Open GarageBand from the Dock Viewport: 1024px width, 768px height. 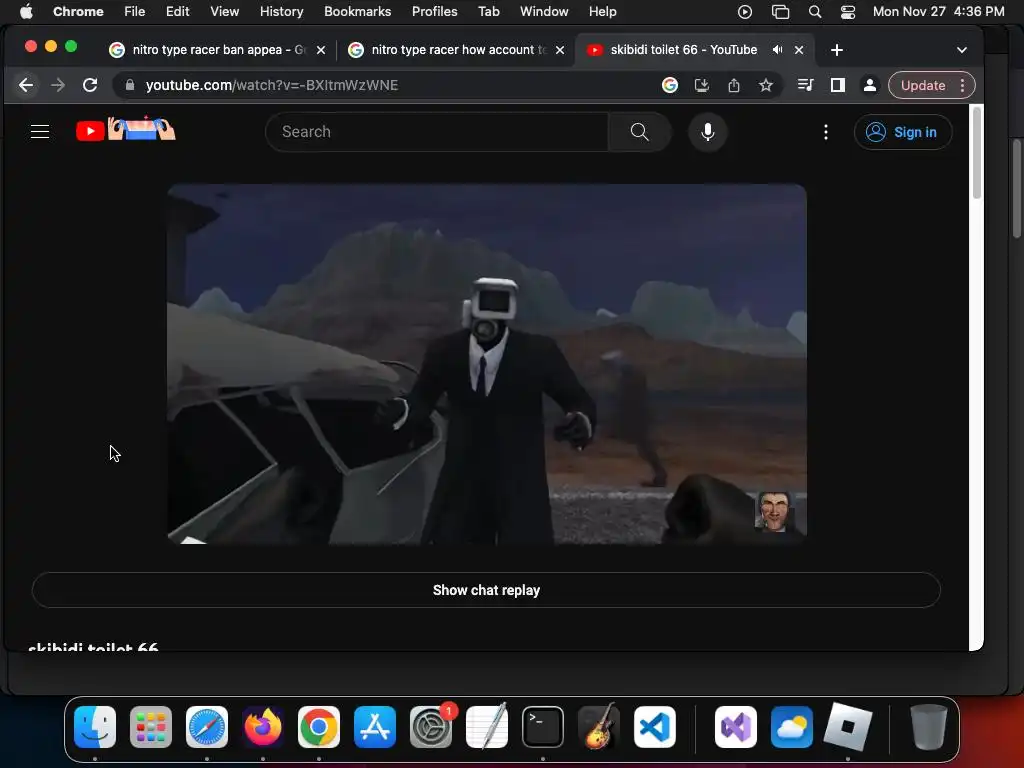pos(598,727)
